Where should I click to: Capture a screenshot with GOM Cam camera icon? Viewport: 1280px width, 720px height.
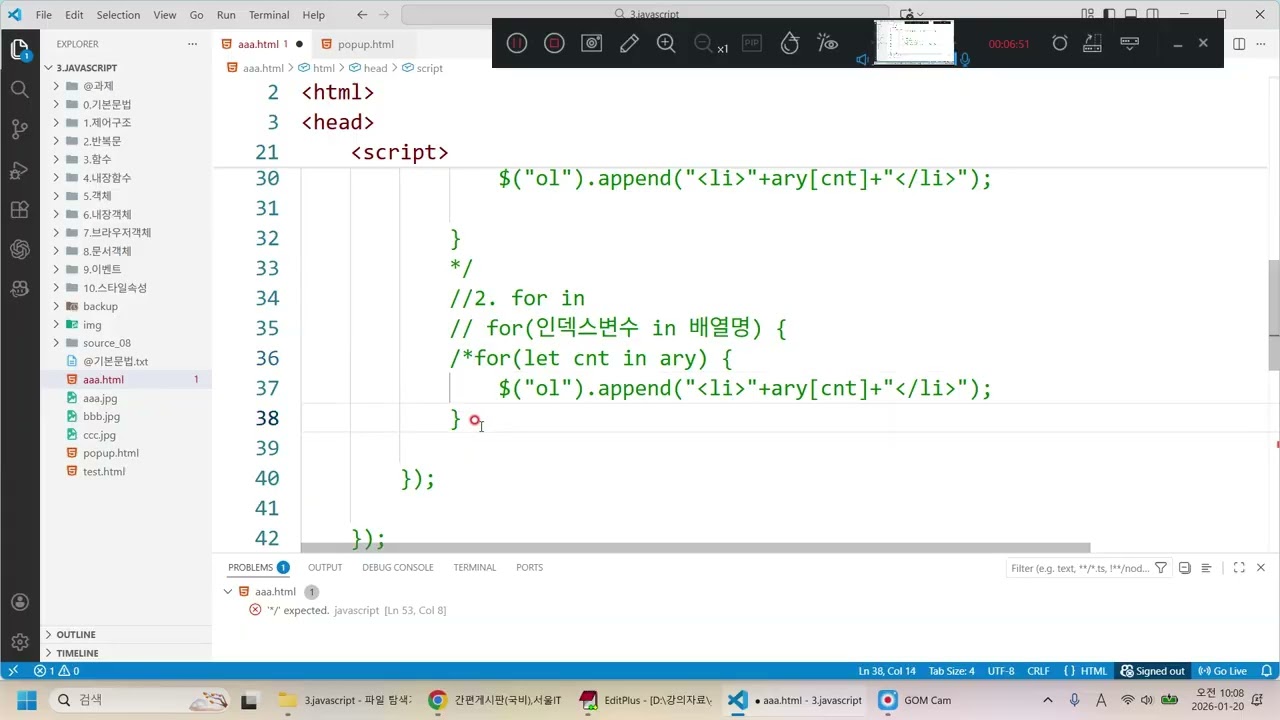(592, 43)
